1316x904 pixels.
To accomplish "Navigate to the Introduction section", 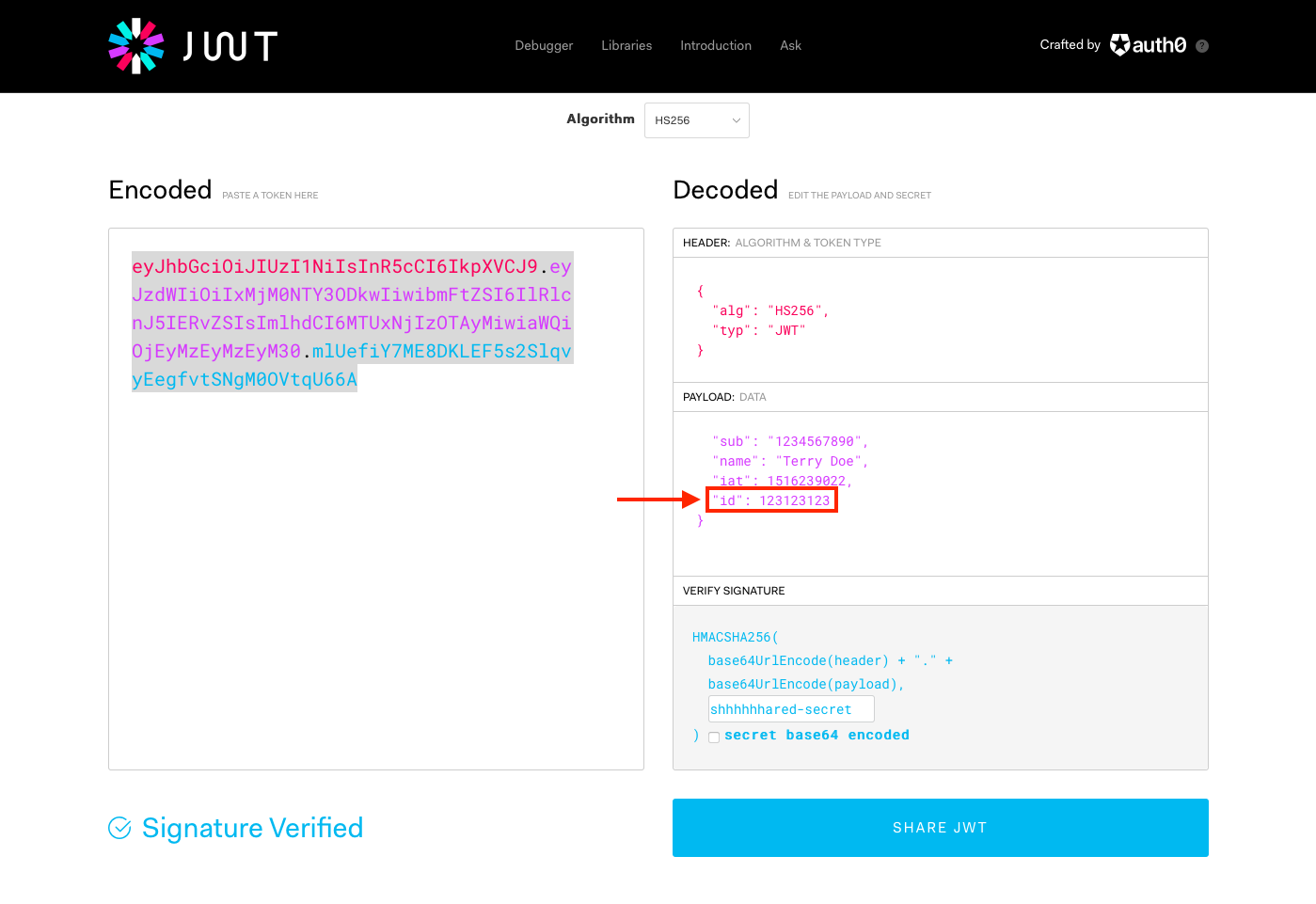I will [x=715, y=45].
